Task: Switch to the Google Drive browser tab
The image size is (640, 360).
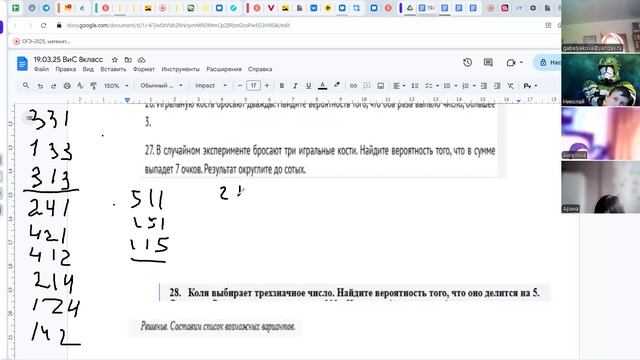Action: click(409, 8)
